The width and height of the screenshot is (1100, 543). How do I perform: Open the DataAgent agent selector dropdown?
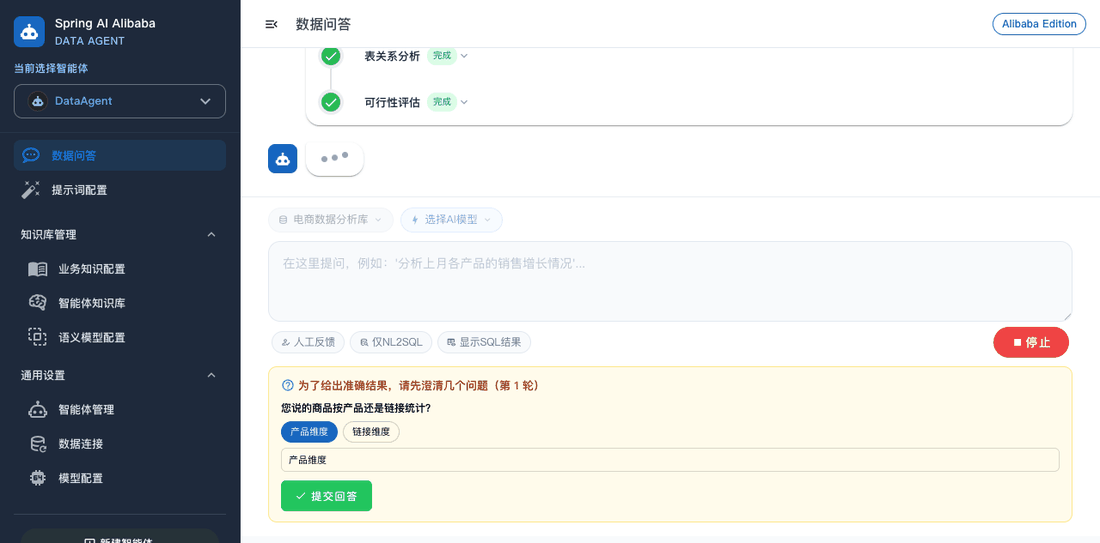point(120,101)
